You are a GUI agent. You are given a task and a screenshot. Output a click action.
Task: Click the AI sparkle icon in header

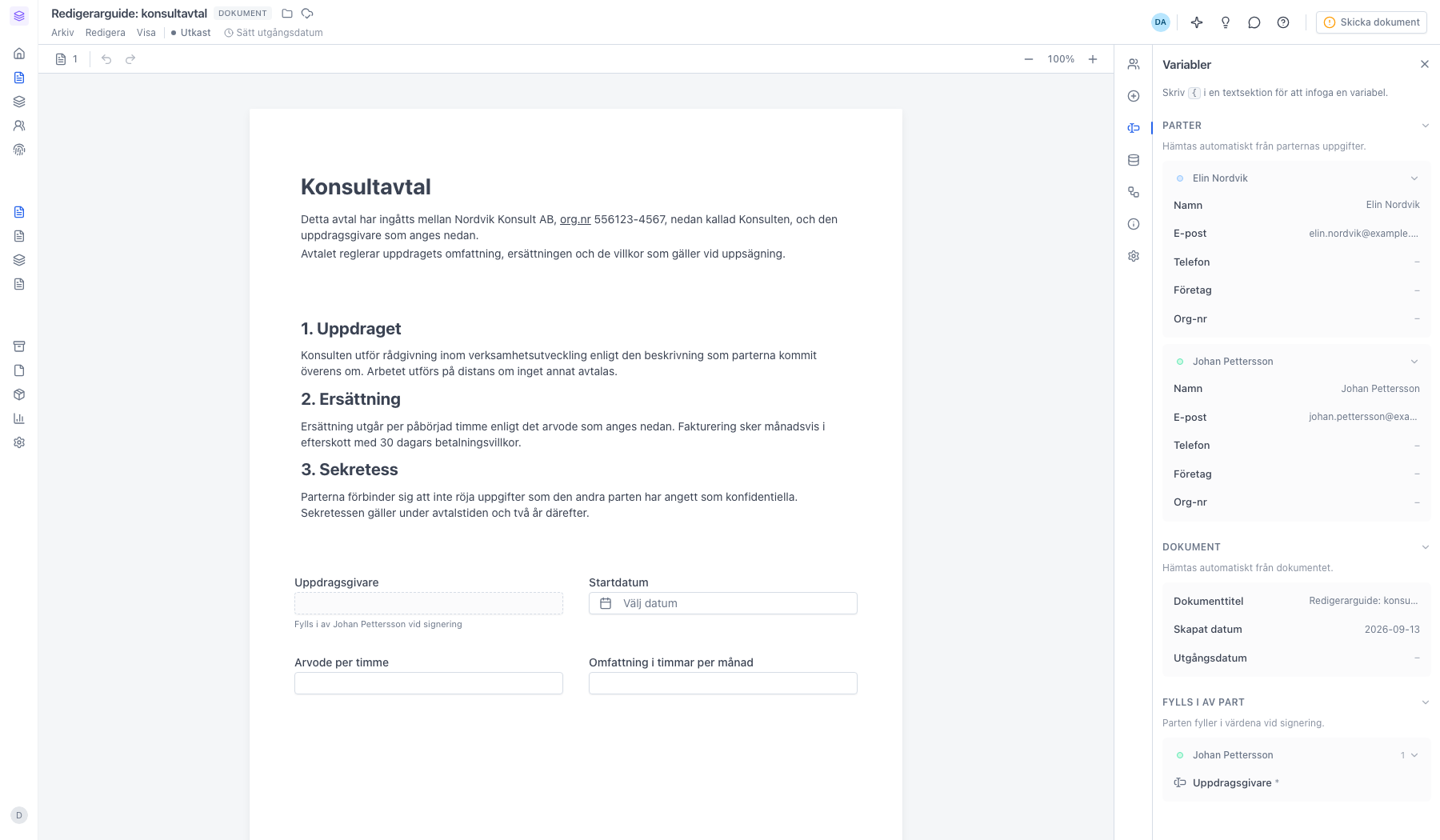[1197, 22]
